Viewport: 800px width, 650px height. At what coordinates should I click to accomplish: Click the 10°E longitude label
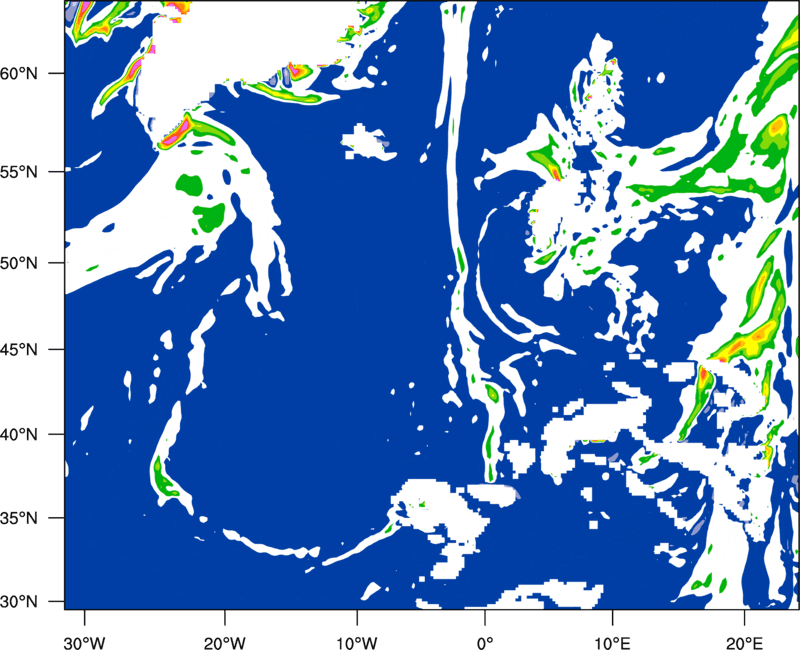coord(612,643)
